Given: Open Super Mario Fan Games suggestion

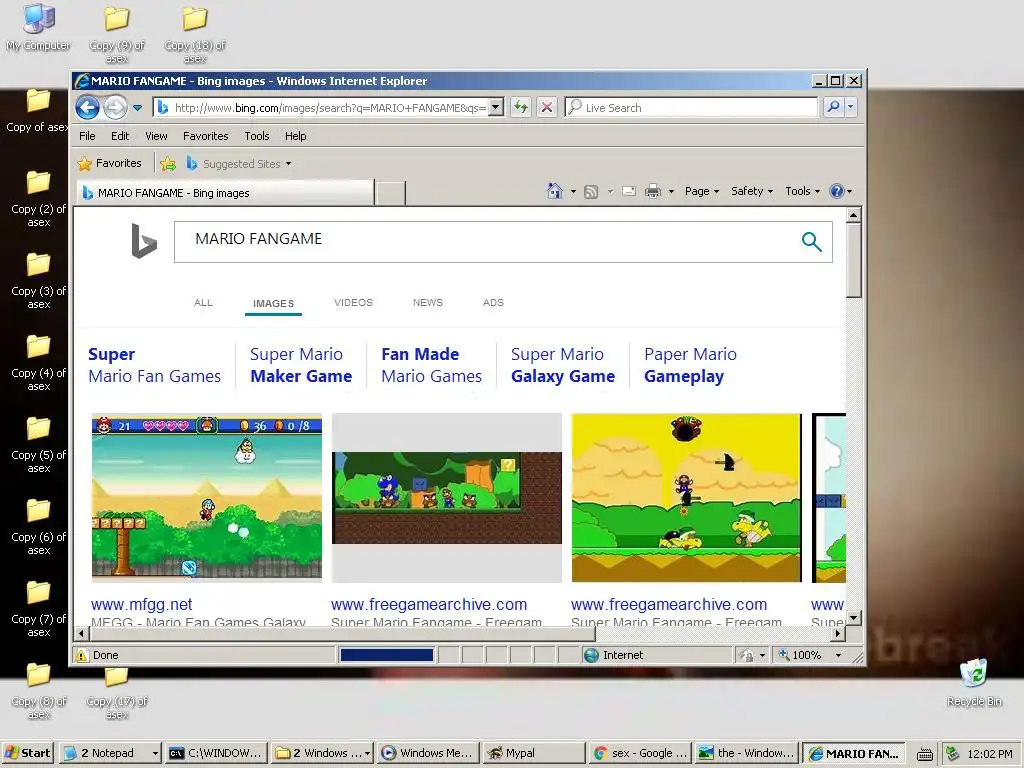Looking at the screenshot, I should coord(155,365).
